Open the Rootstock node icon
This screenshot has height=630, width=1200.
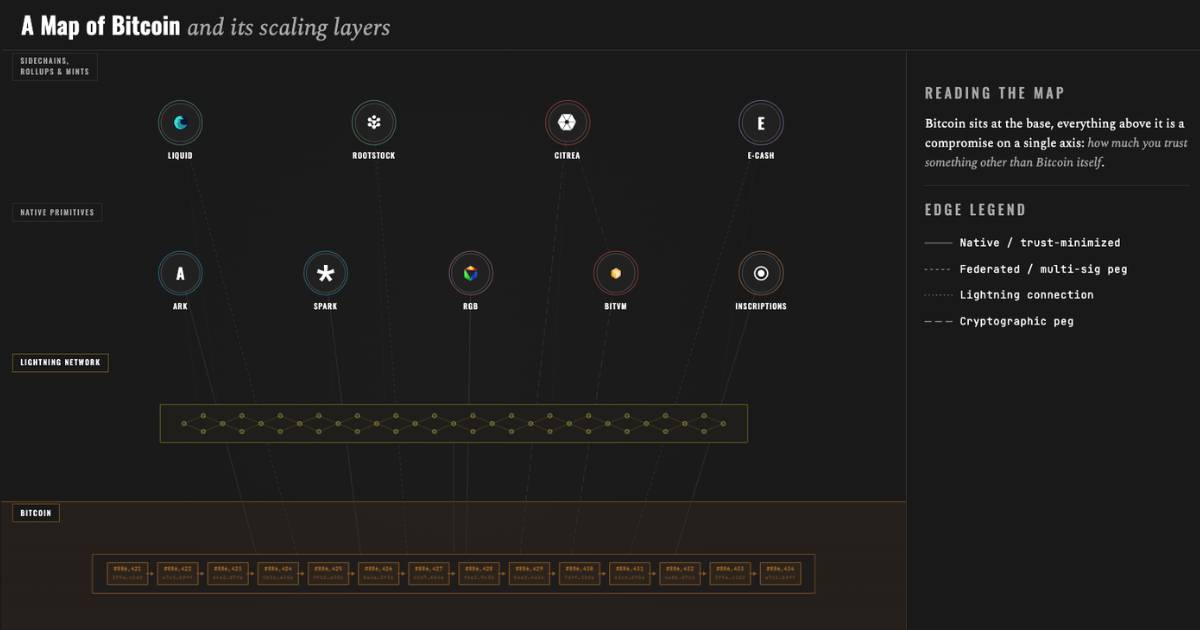(x=374, y=123)
